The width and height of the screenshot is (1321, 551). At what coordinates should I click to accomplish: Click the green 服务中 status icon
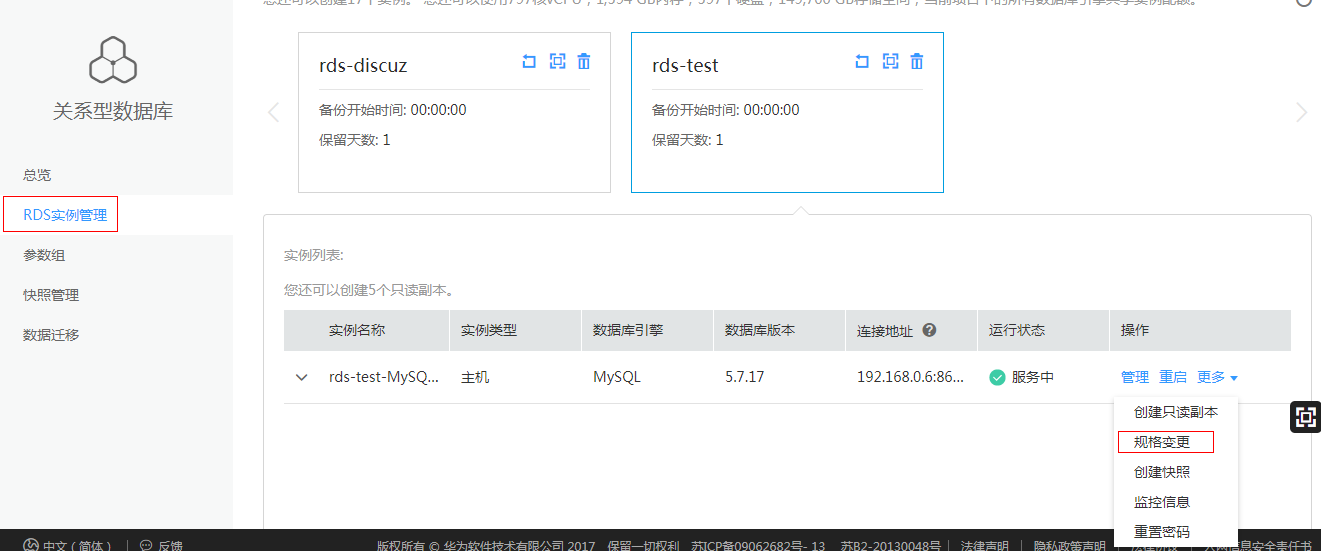coord(997,377)
